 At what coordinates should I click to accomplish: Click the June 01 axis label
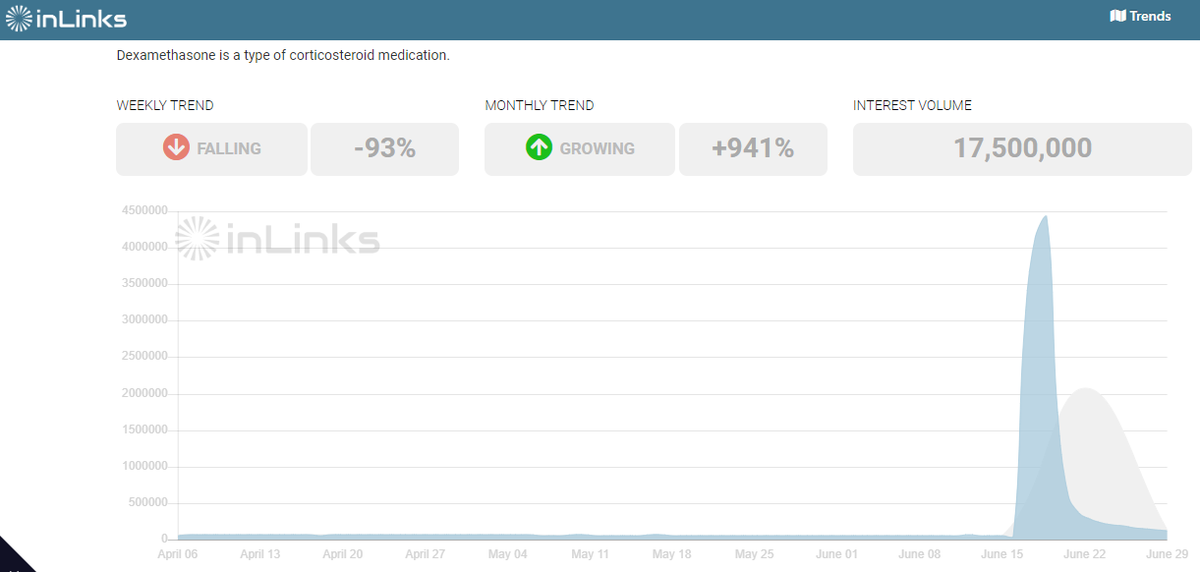click(836, 553)
